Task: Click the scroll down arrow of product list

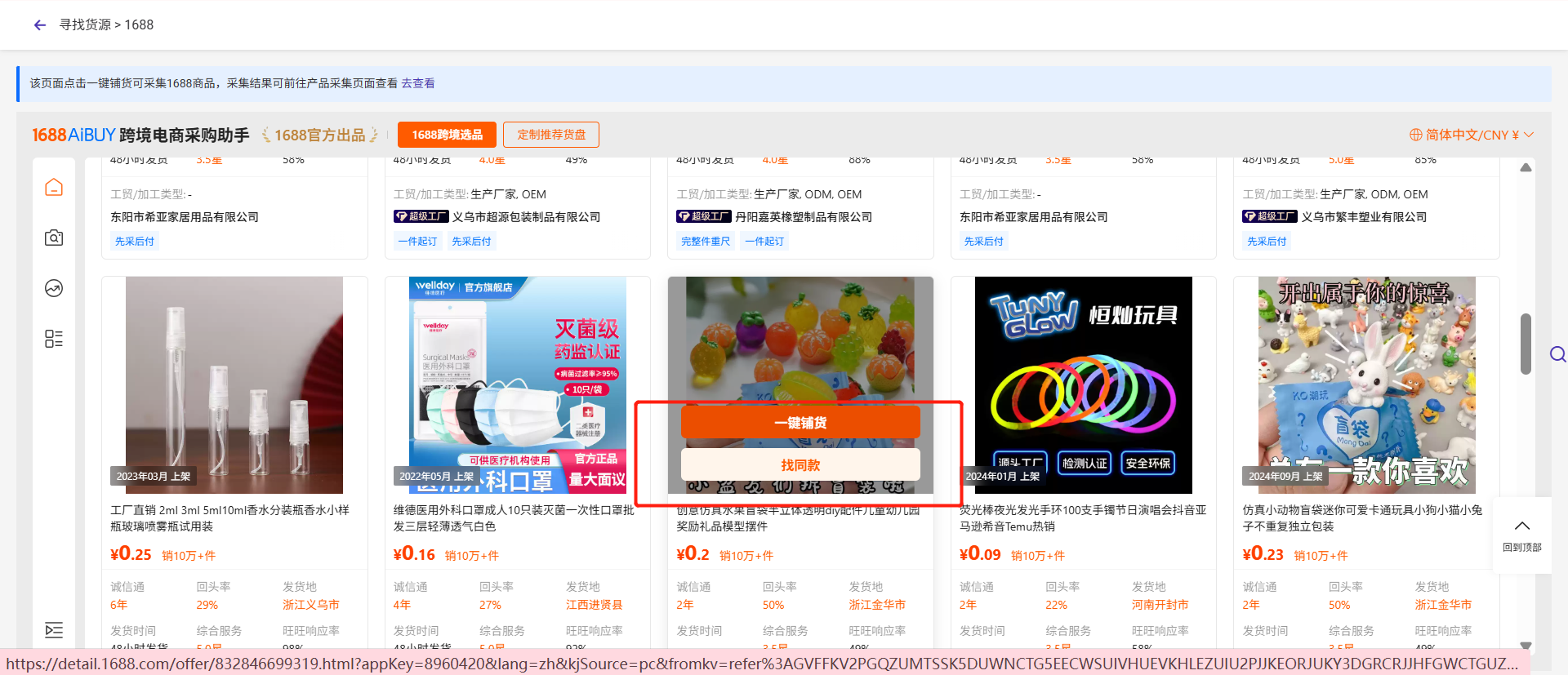Action: pos(1526,646)
